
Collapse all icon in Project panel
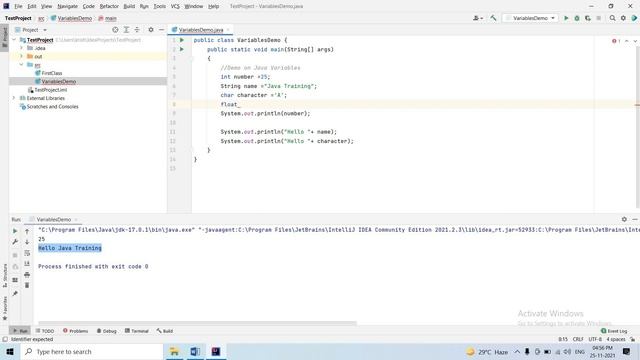pos(137,30)
